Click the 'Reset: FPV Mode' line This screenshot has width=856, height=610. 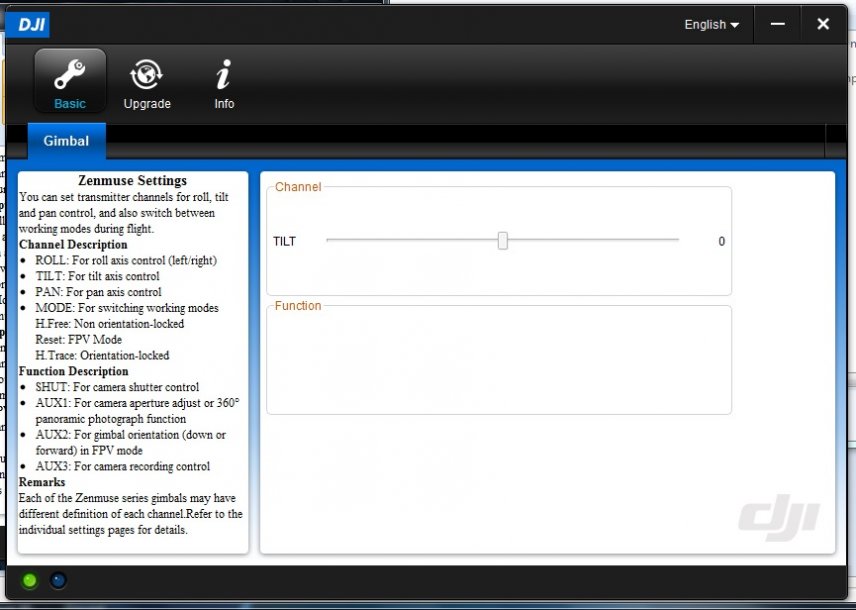[x=79, y=340]
